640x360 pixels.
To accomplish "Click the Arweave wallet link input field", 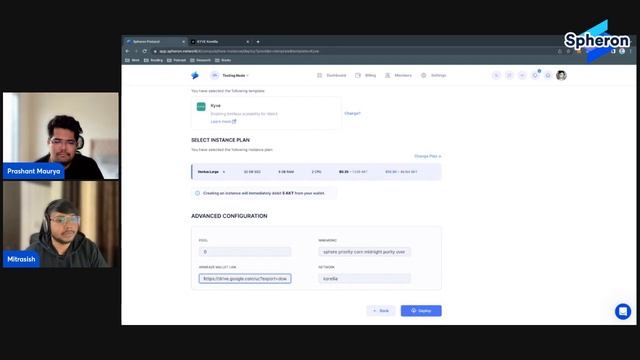I will 245,279.
